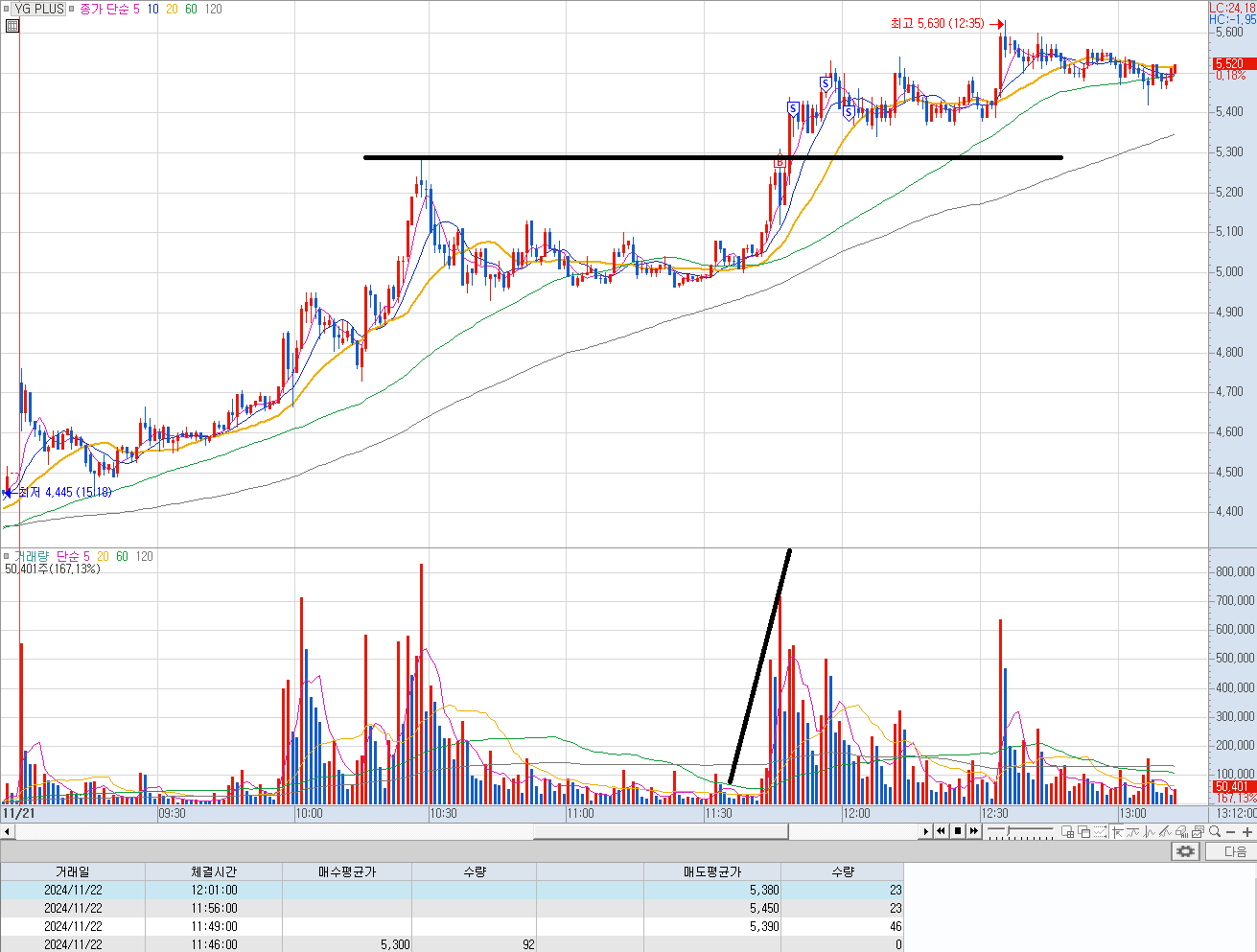
Task: Click the 12:30 time axis label
Action: coord(994,813)
